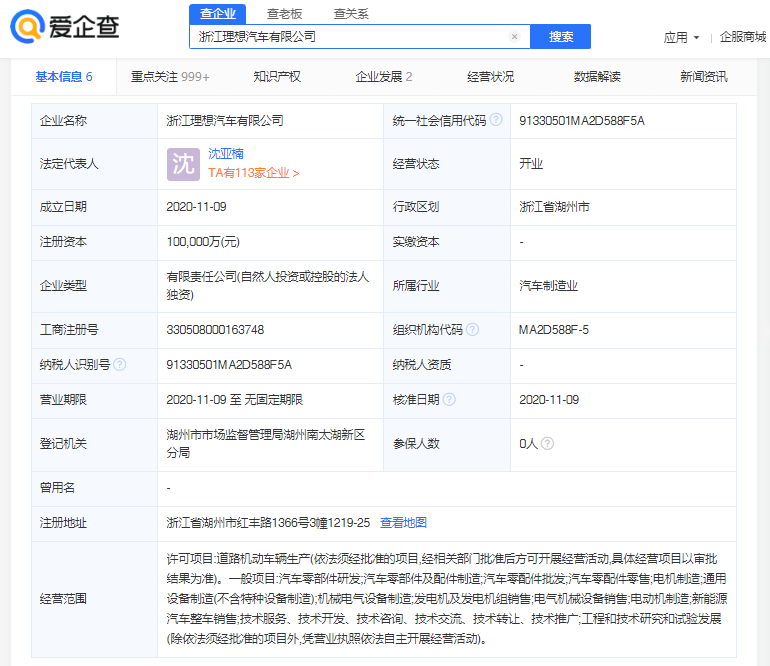Viewport: 770px width, 666px height.
Task: Select the 查企业 search tab
Action: coord(218,14)
